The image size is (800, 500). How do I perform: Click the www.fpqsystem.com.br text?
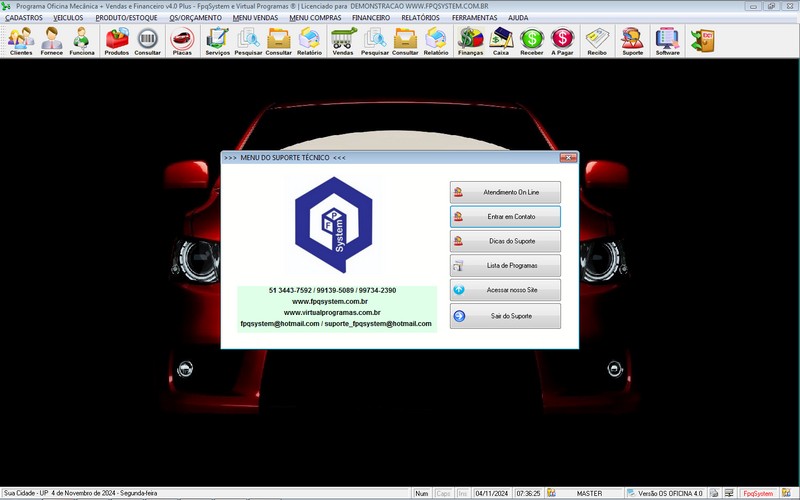click(330, 302)
